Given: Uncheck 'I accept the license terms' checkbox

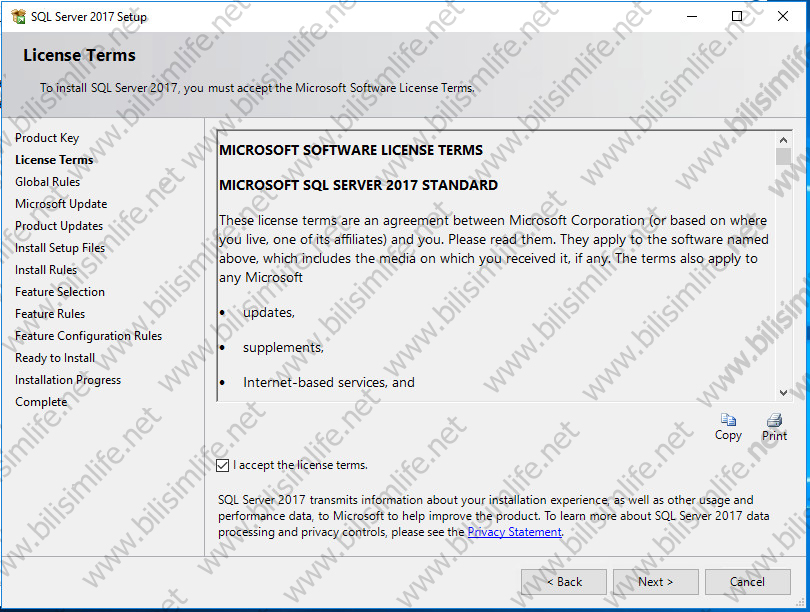Looking at the screenshot, I should tap(223, 465).
